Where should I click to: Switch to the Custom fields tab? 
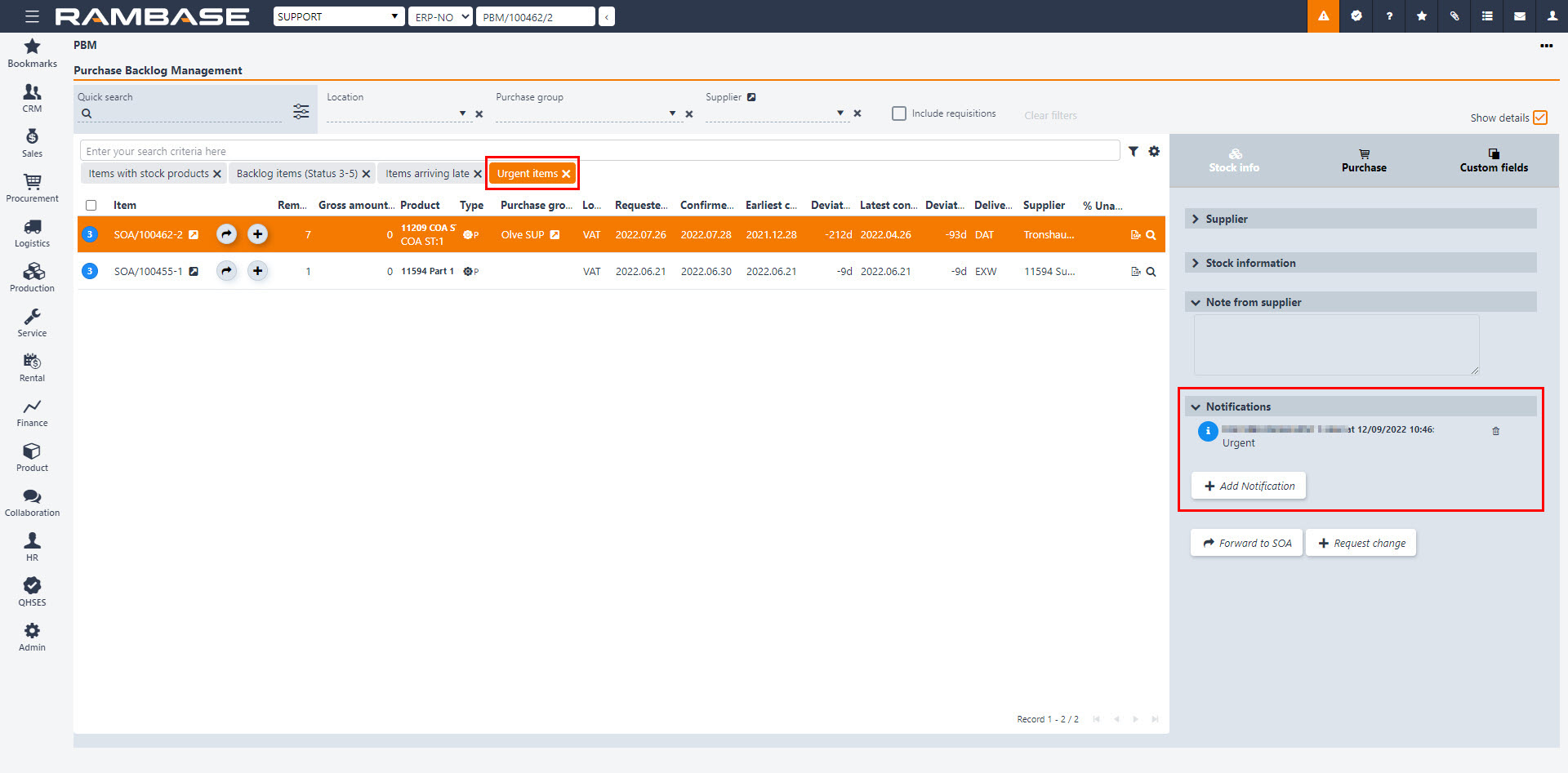point(1493,161)
